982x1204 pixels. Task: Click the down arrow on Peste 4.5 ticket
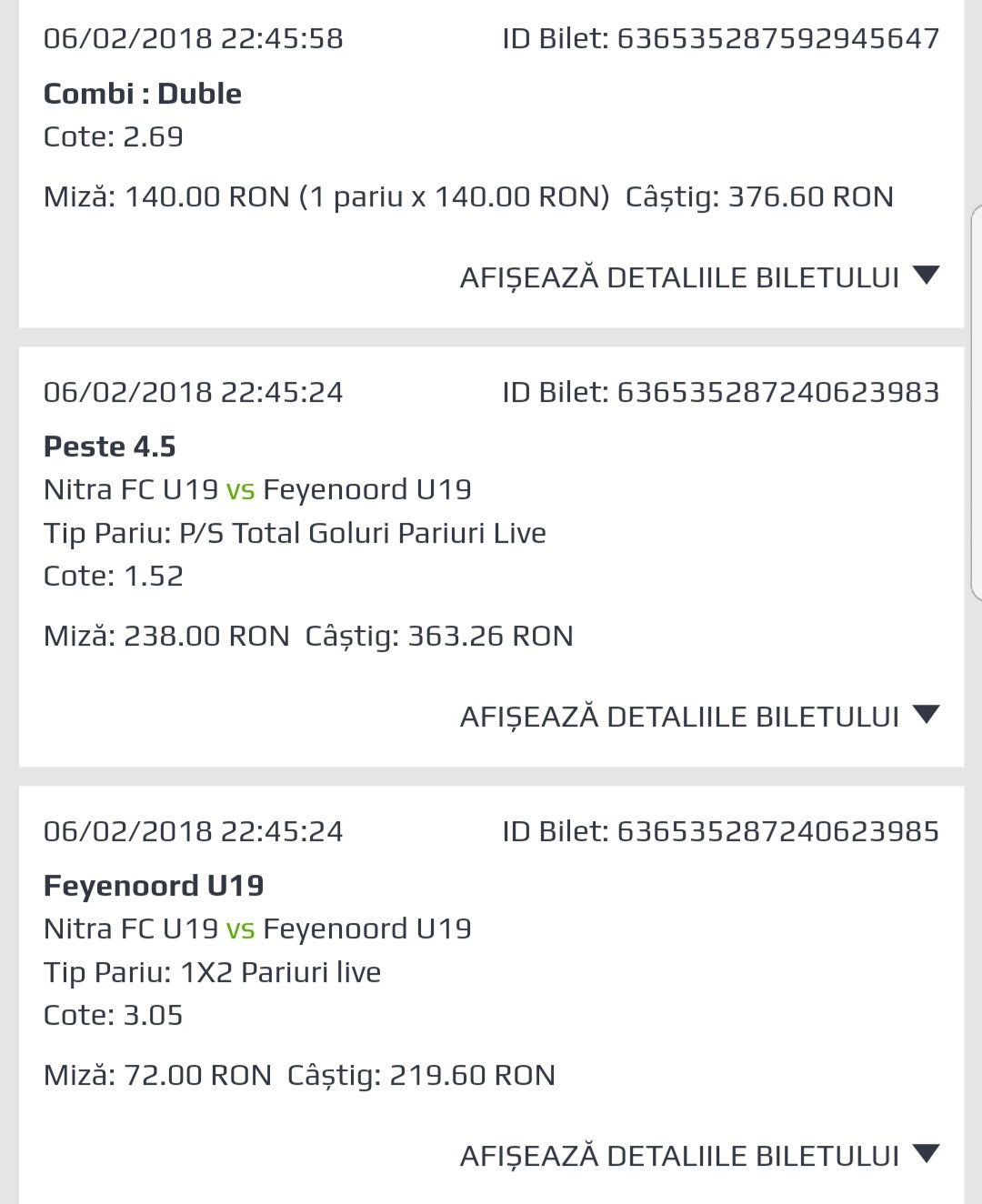(x=926, y=714)
